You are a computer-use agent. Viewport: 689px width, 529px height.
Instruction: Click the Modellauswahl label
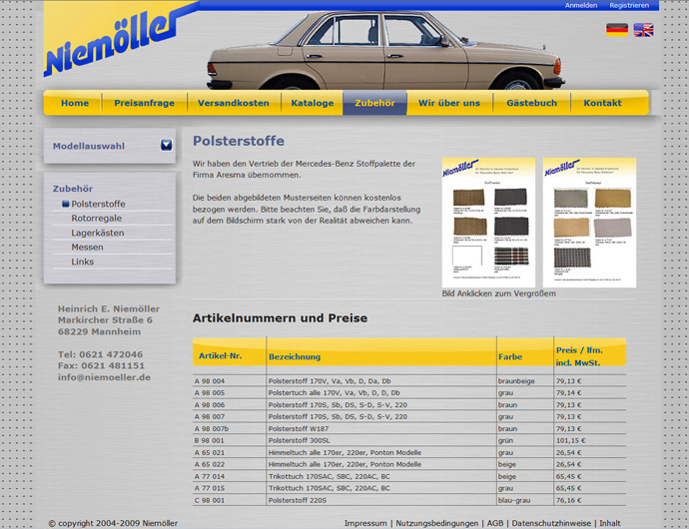(x=89, y=146)
